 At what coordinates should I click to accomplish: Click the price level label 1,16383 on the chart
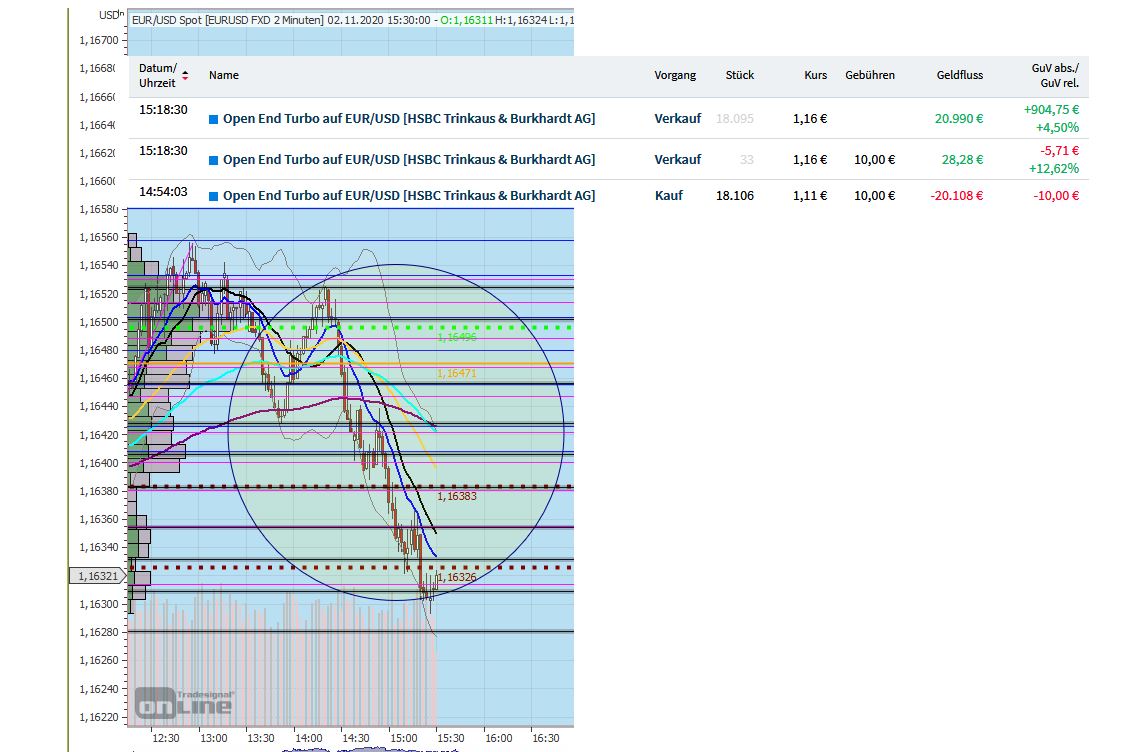pyautogui.click(x=457, y=495)
